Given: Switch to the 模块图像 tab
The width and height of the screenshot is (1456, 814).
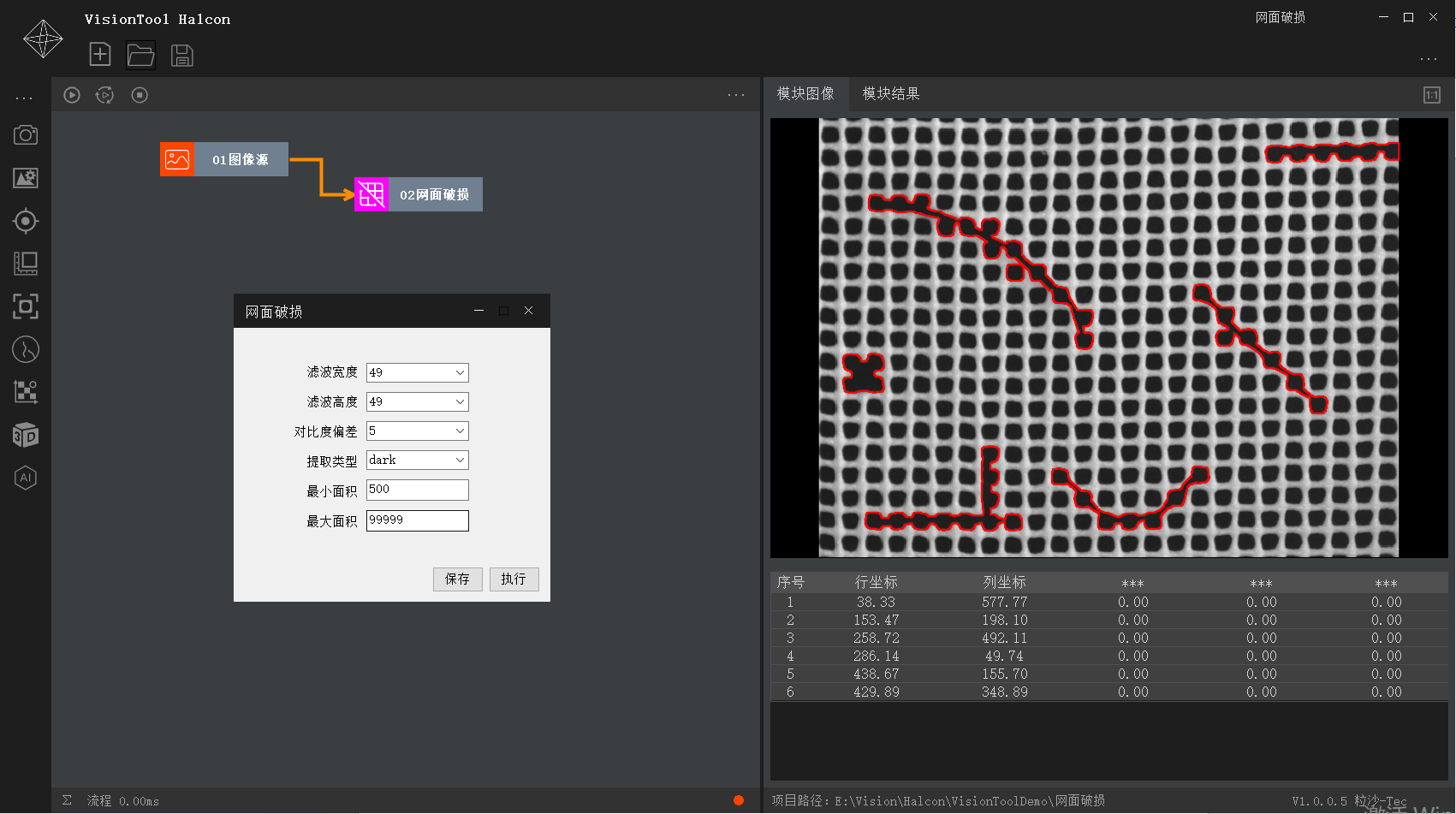Looking at the screenshot, I should 805,93.
